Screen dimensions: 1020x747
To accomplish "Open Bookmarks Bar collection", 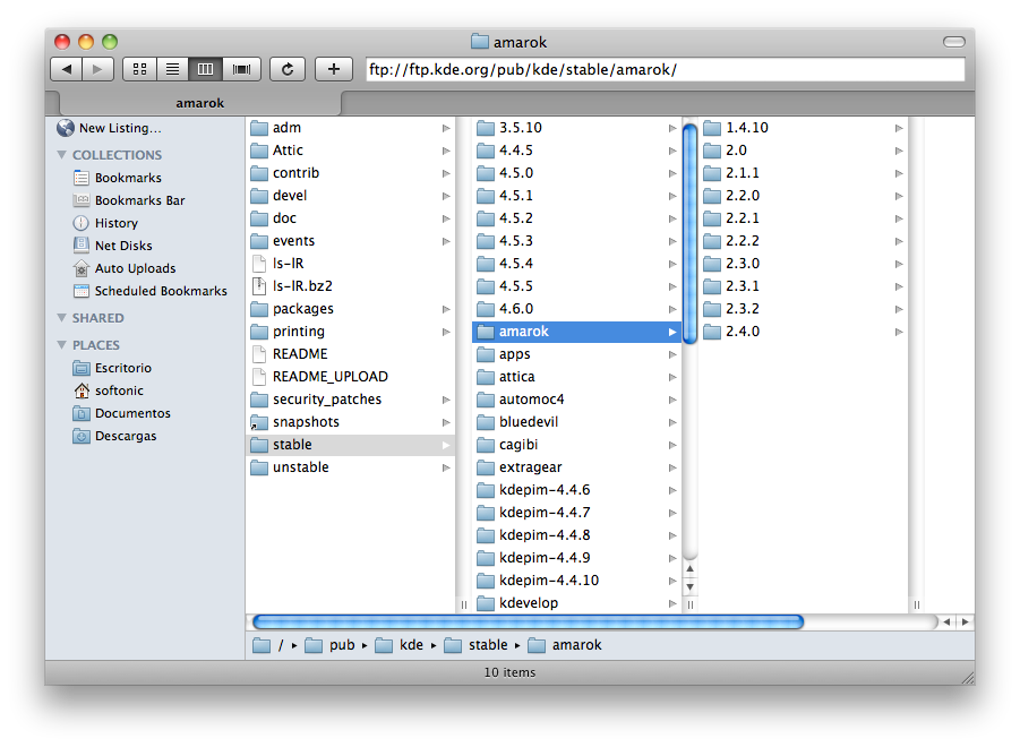I will tap(129, 200).
